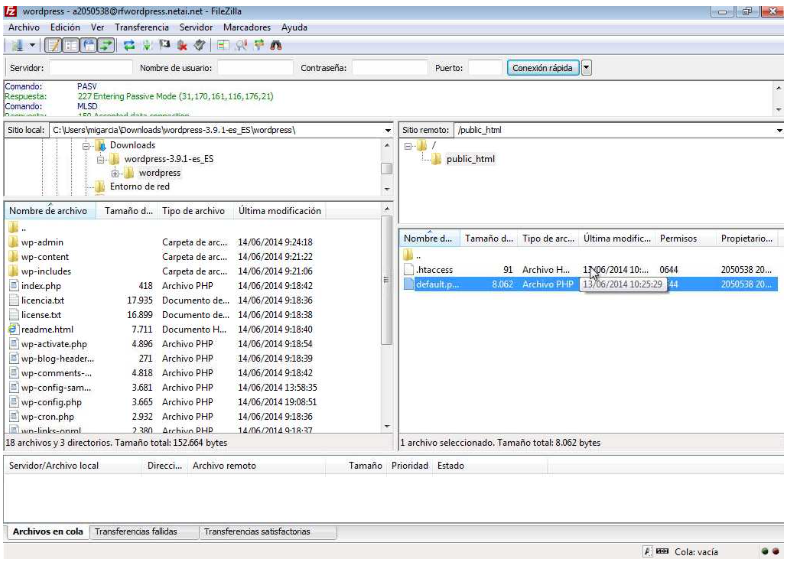Toggle the local directory tree display
This screenshot has width=792, height=569.
[x=71, y=45]
